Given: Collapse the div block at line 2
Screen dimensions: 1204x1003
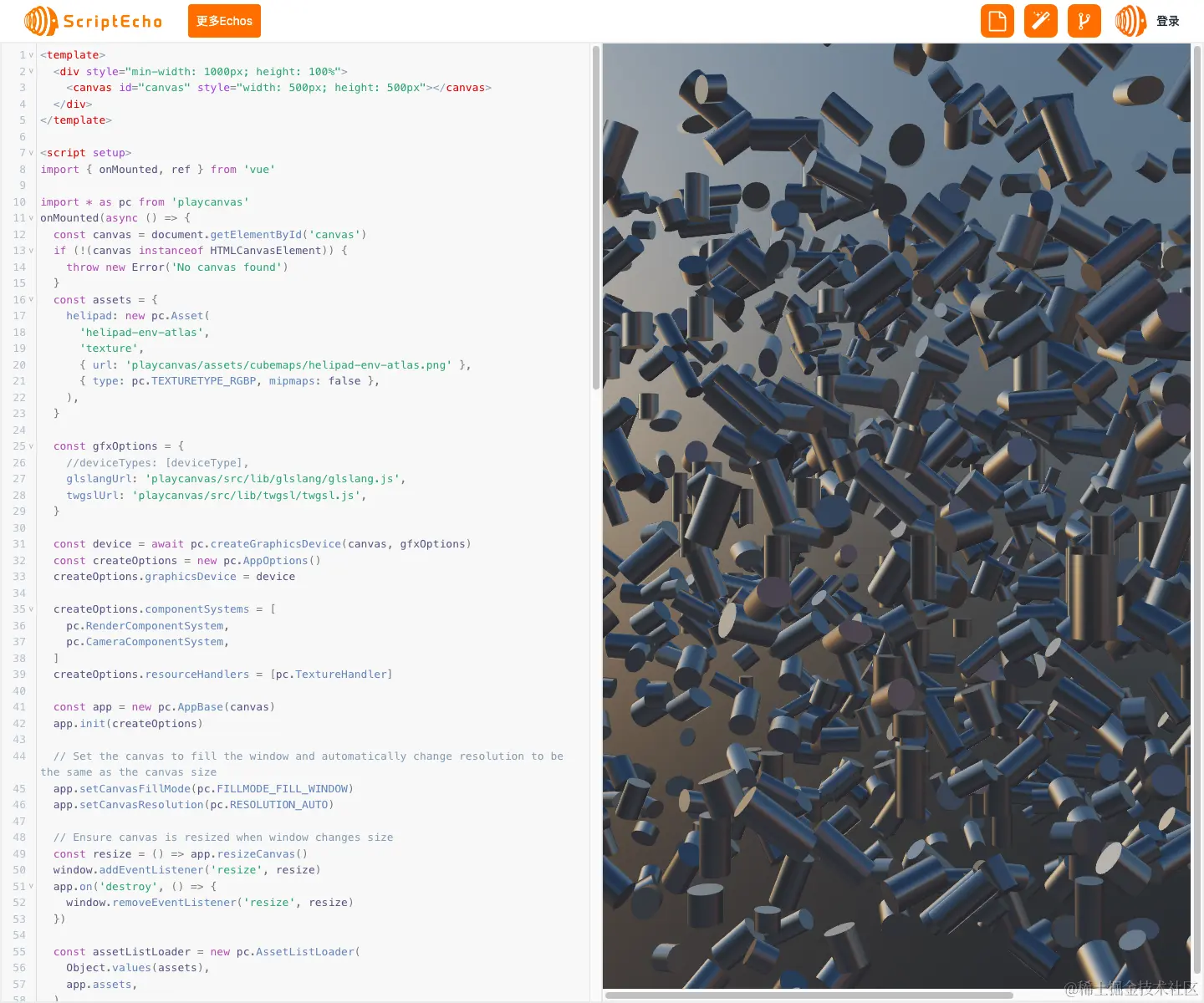Looking at the screenshot, I should coord(32,71).
